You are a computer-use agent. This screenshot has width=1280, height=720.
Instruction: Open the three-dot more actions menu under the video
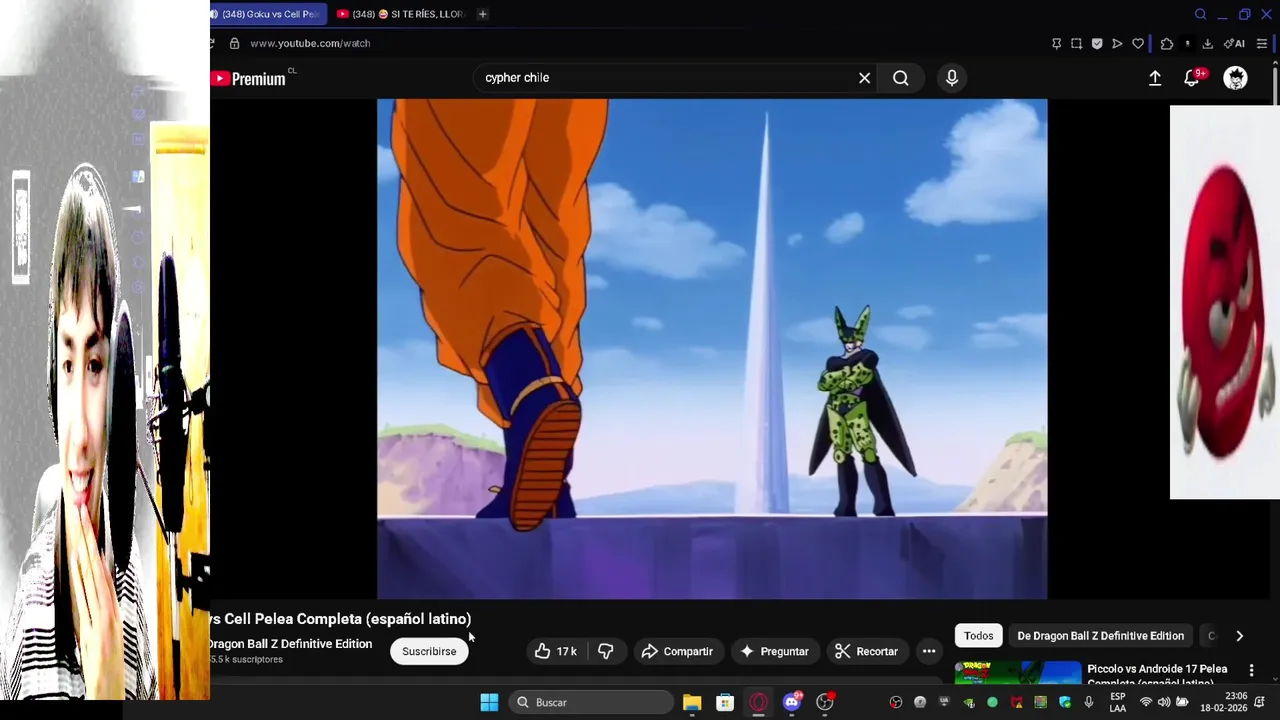(929, 651)
